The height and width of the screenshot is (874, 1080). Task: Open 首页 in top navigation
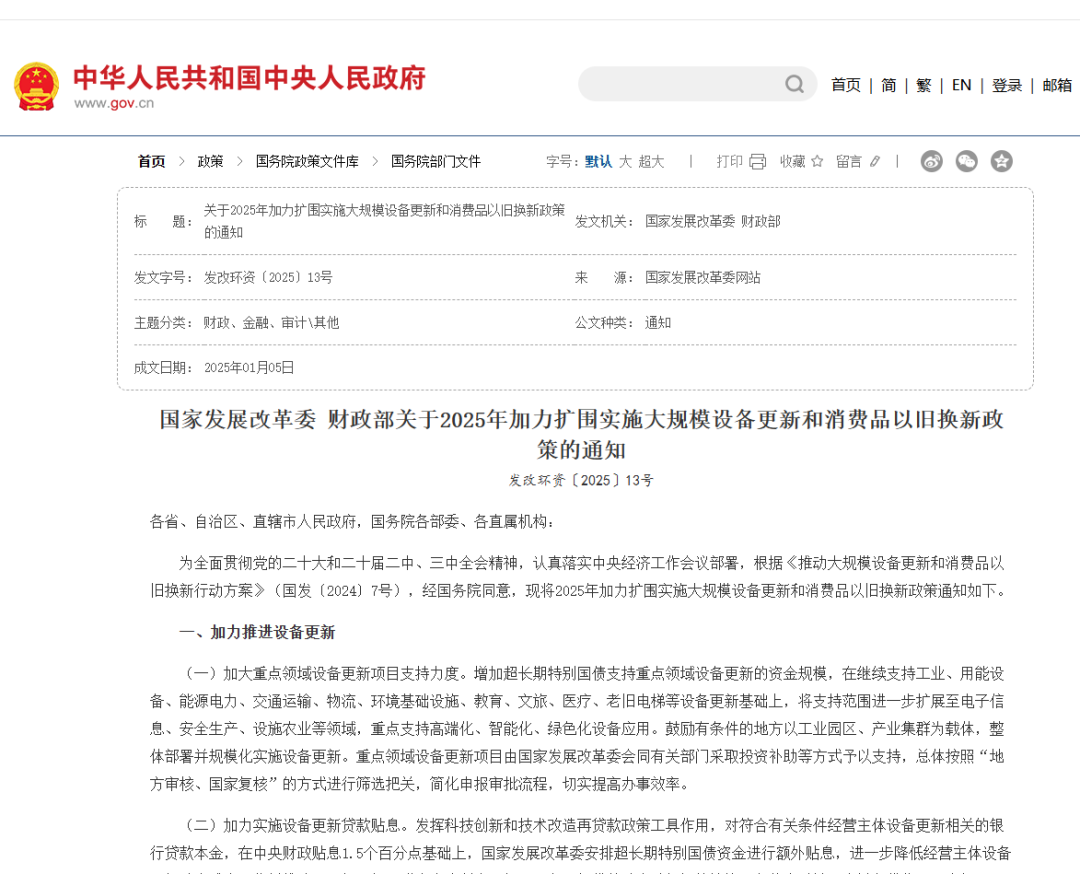coord(845,85)
